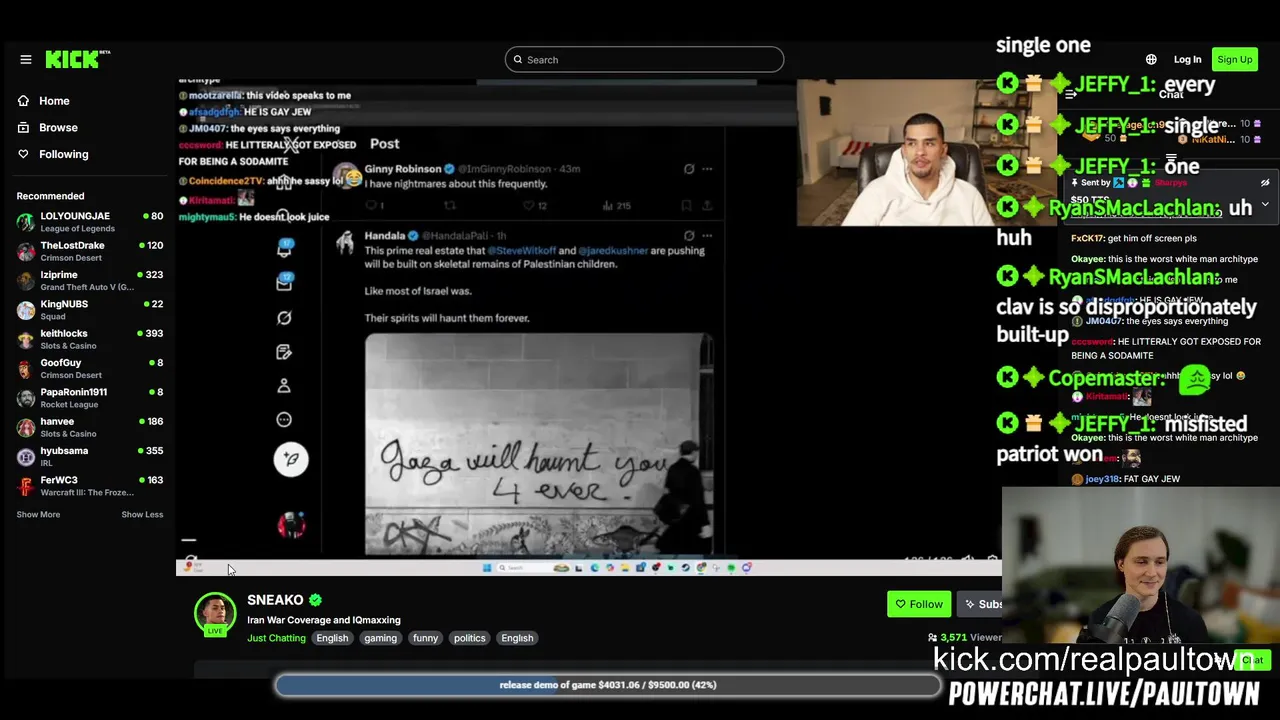Hide the pinned message eye icon

tap(1265, 183)
